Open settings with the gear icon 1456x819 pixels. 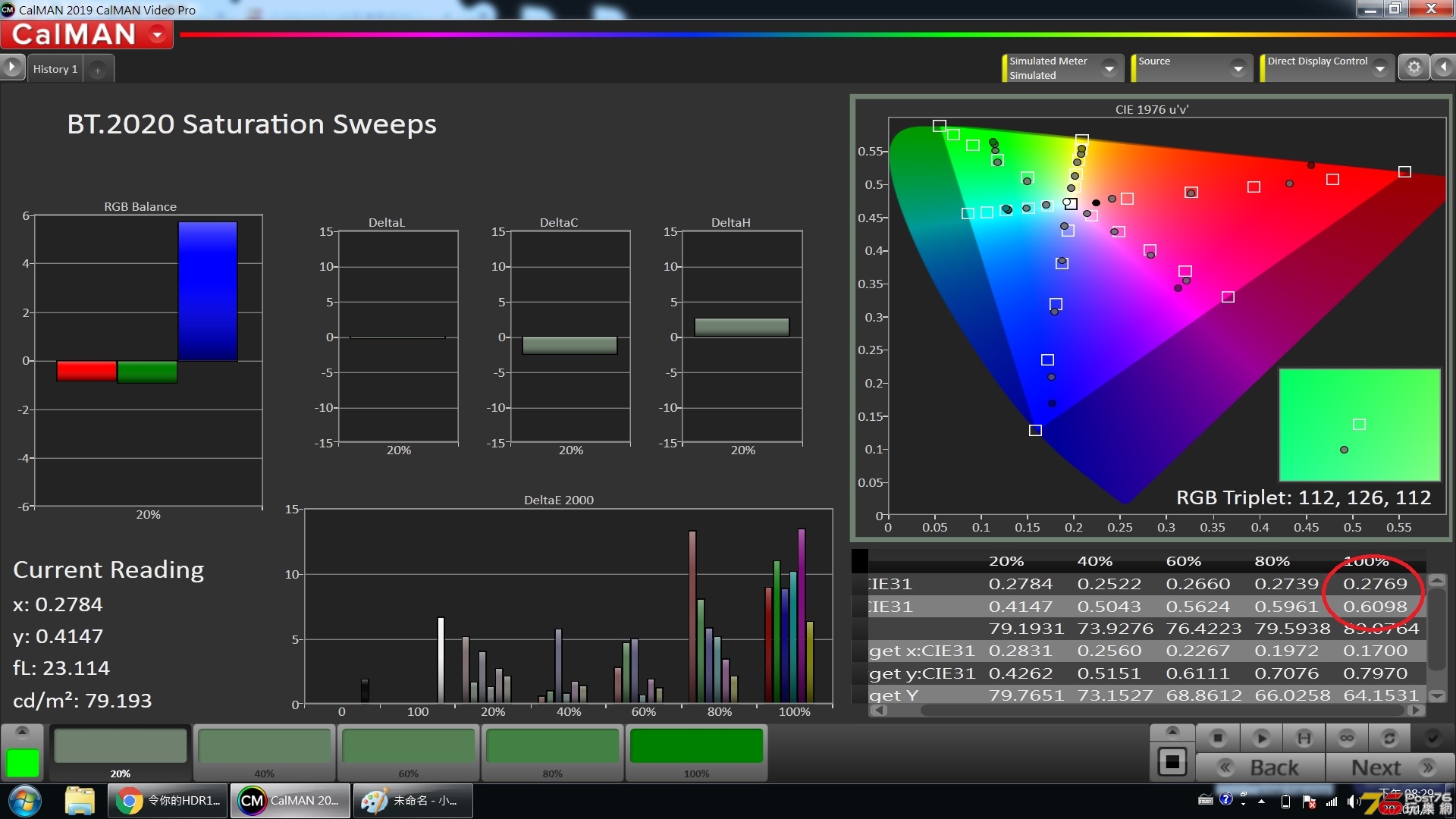click(1414, 67)
